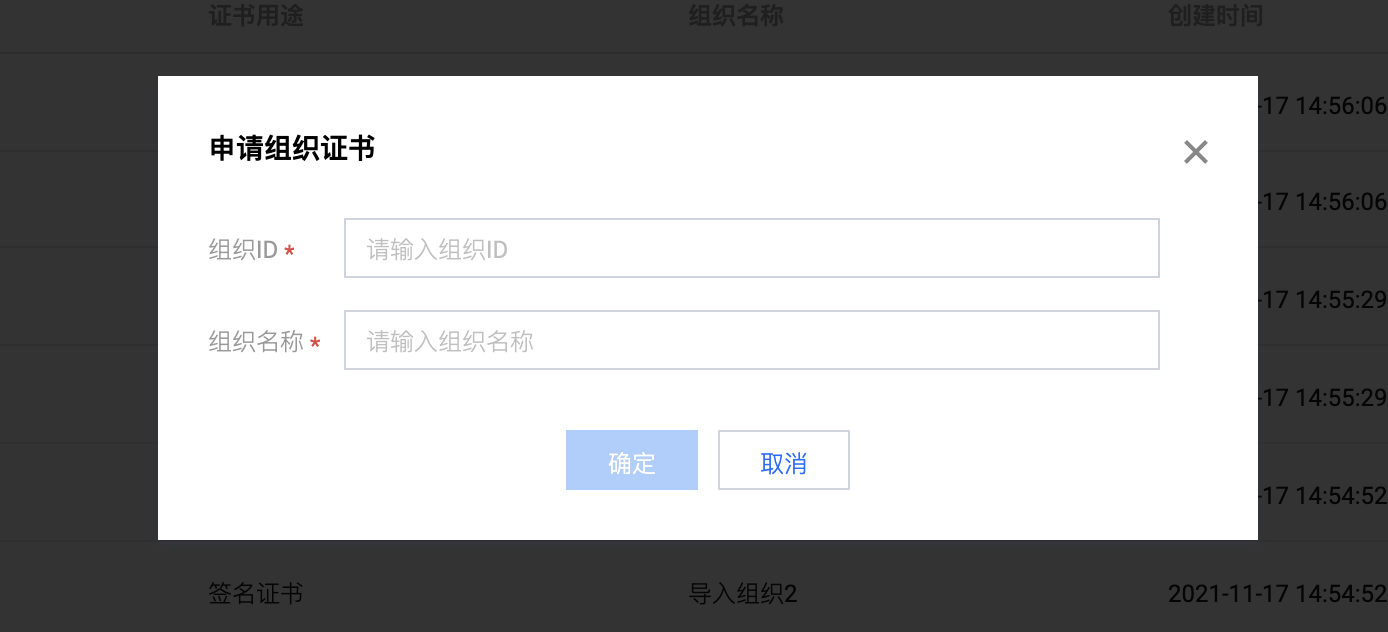Click the full 2021-11-17 14:54:52 timestamp
Viewport: 1388px width, 632px height.
[x=1277, y=594]
